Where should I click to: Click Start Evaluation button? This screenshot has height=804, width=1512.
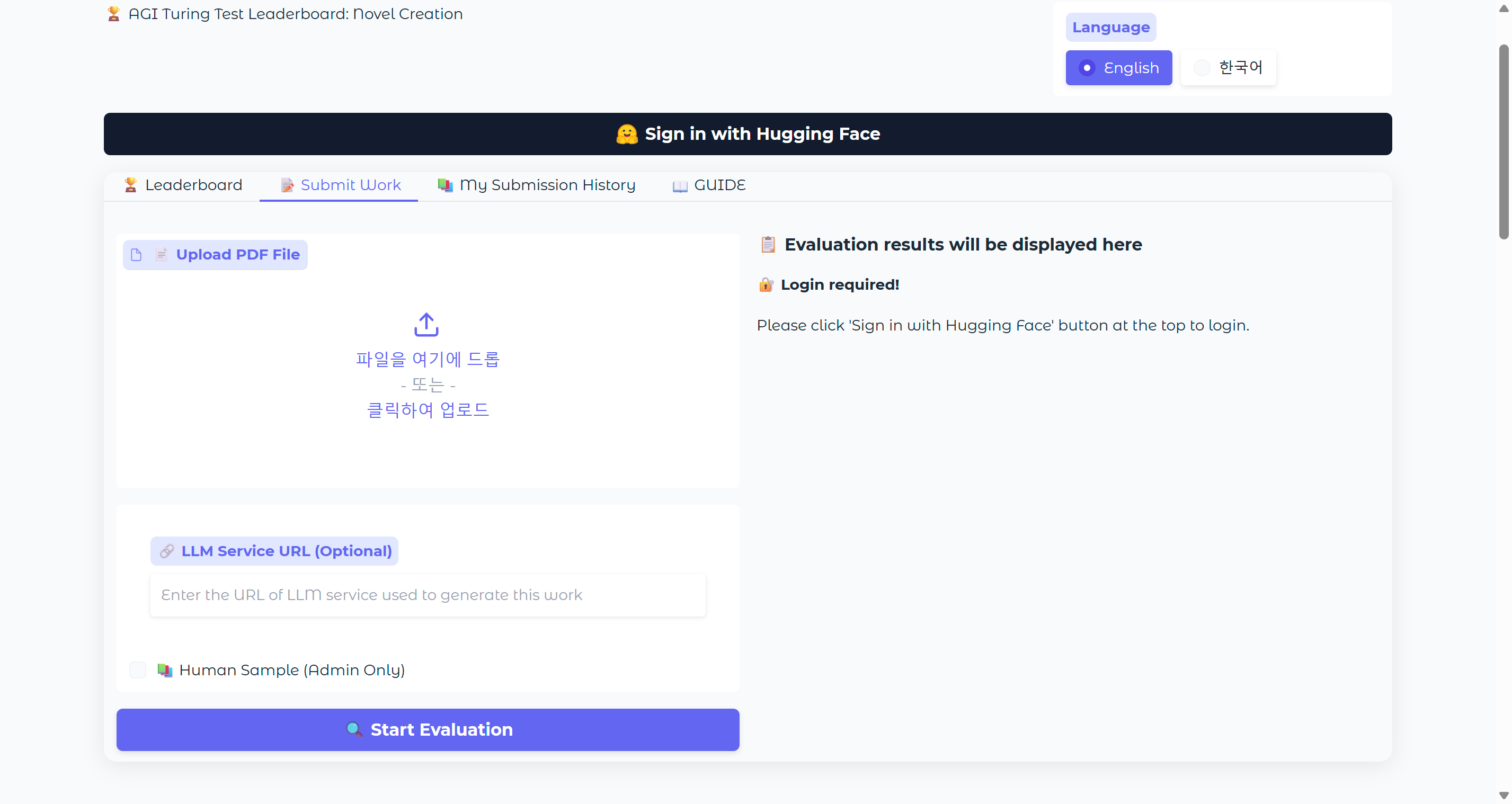click(428, 729)
